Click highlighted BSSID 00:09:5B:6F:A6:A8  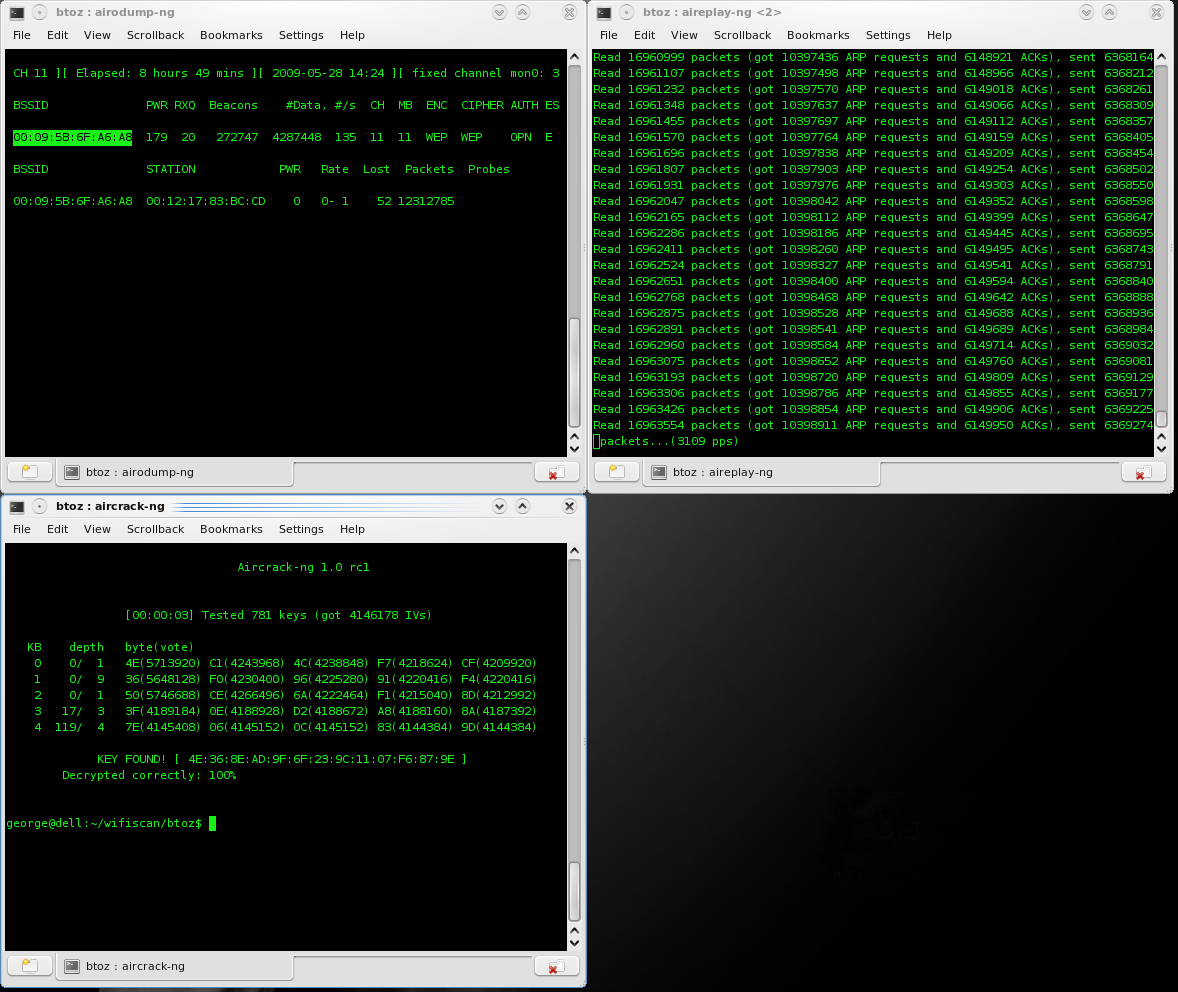point(72,138)
